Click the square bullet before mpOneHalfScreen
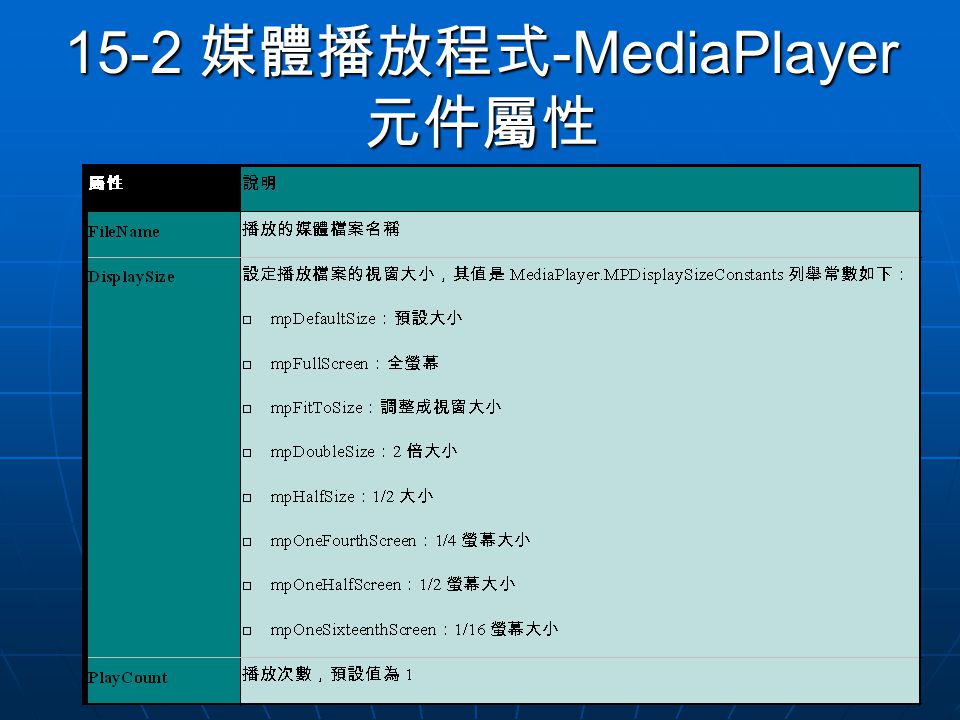The width and height of the screenshot is (960, 720). (247, 586)
